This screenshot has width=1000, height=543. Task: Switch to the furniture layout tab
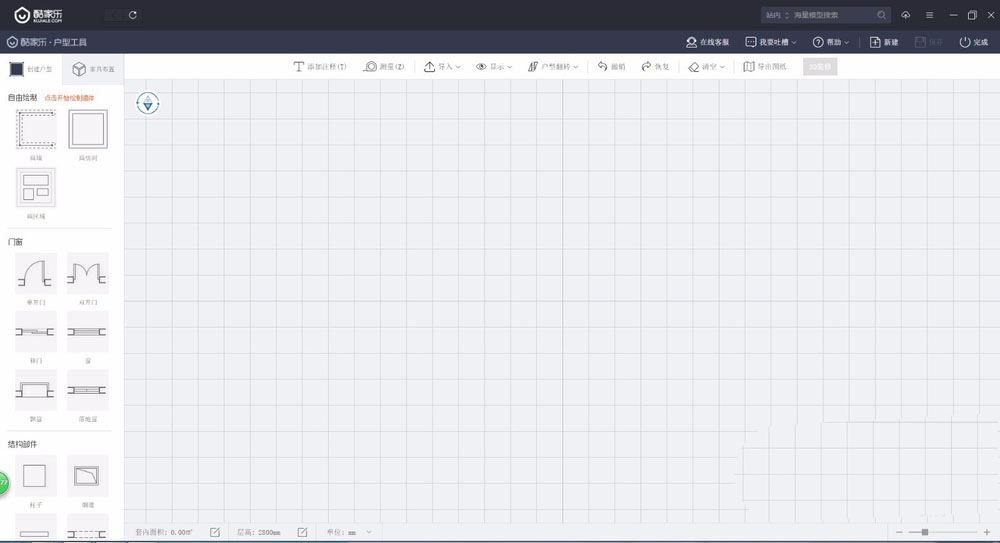[x=92, y=69]
